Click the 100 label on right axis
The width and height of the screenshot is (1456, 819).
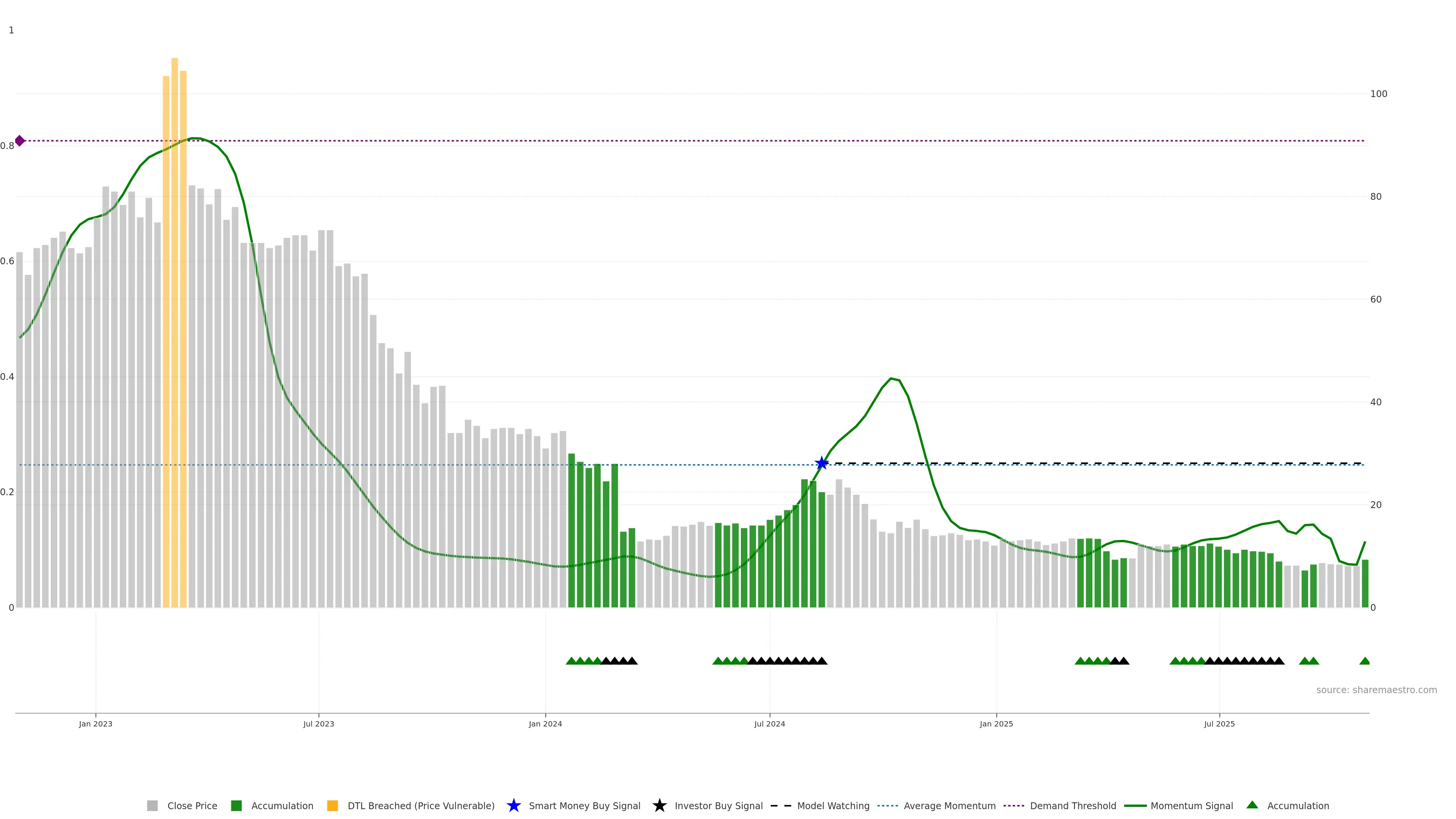1379,94
